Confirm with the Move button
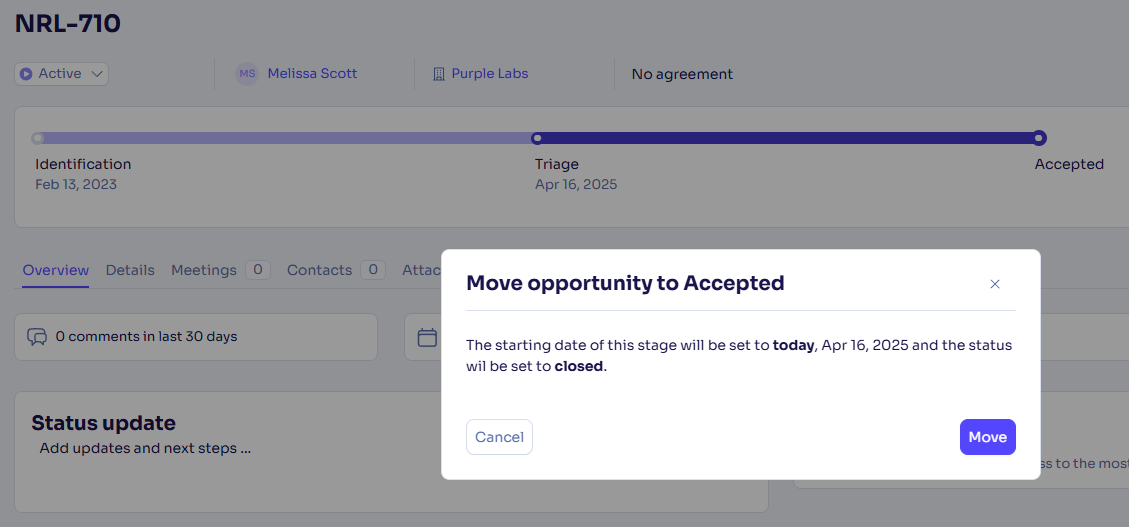This screenshot has width=1129, height=527. [x=987, y=437]
